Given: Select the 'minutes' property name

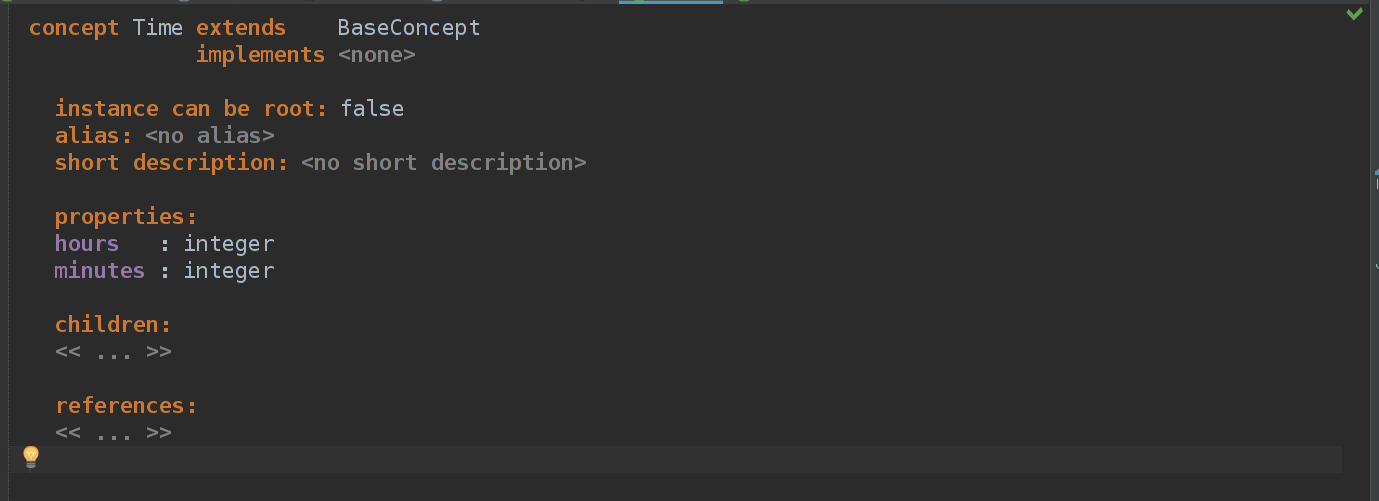Looking at the screenshot, I should tap(100, 270).
